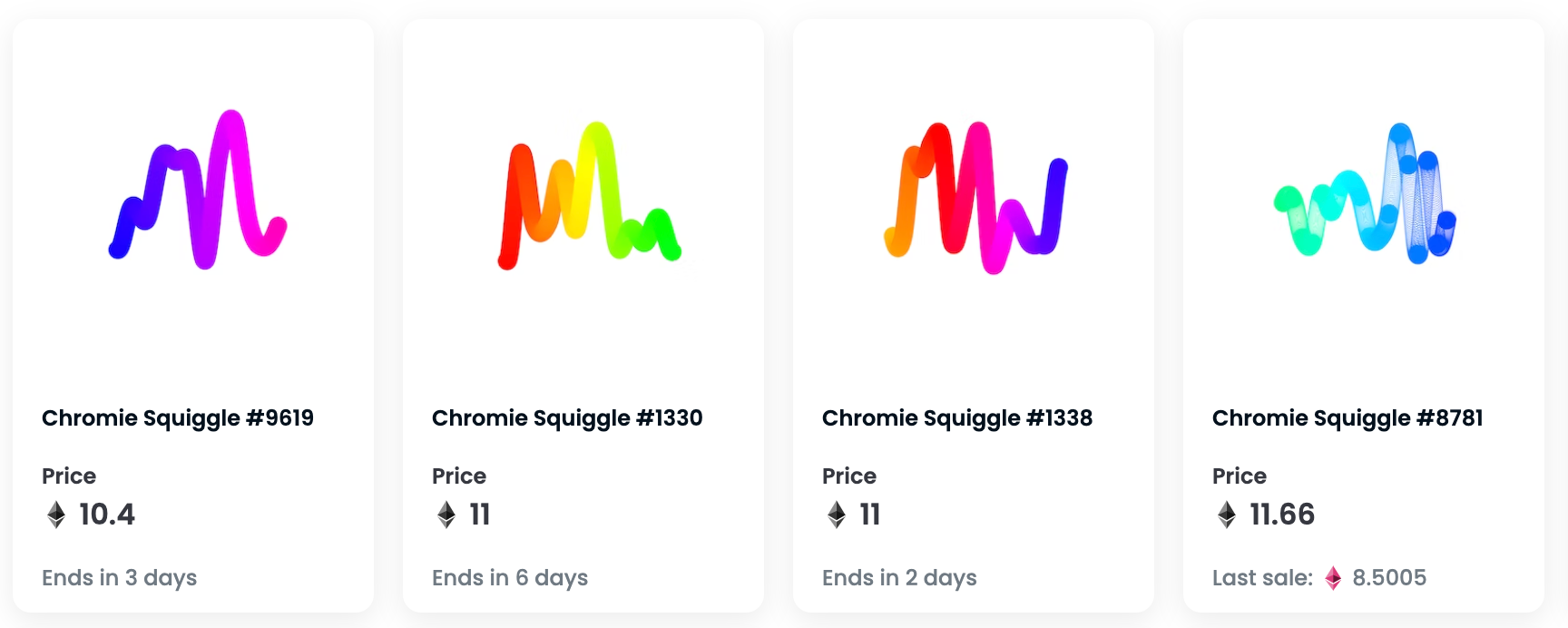The width and height of the screenshot is (1568, 628).
Task: Click the ETH icon on Squiggle #1338
Action: click(837, 515)
